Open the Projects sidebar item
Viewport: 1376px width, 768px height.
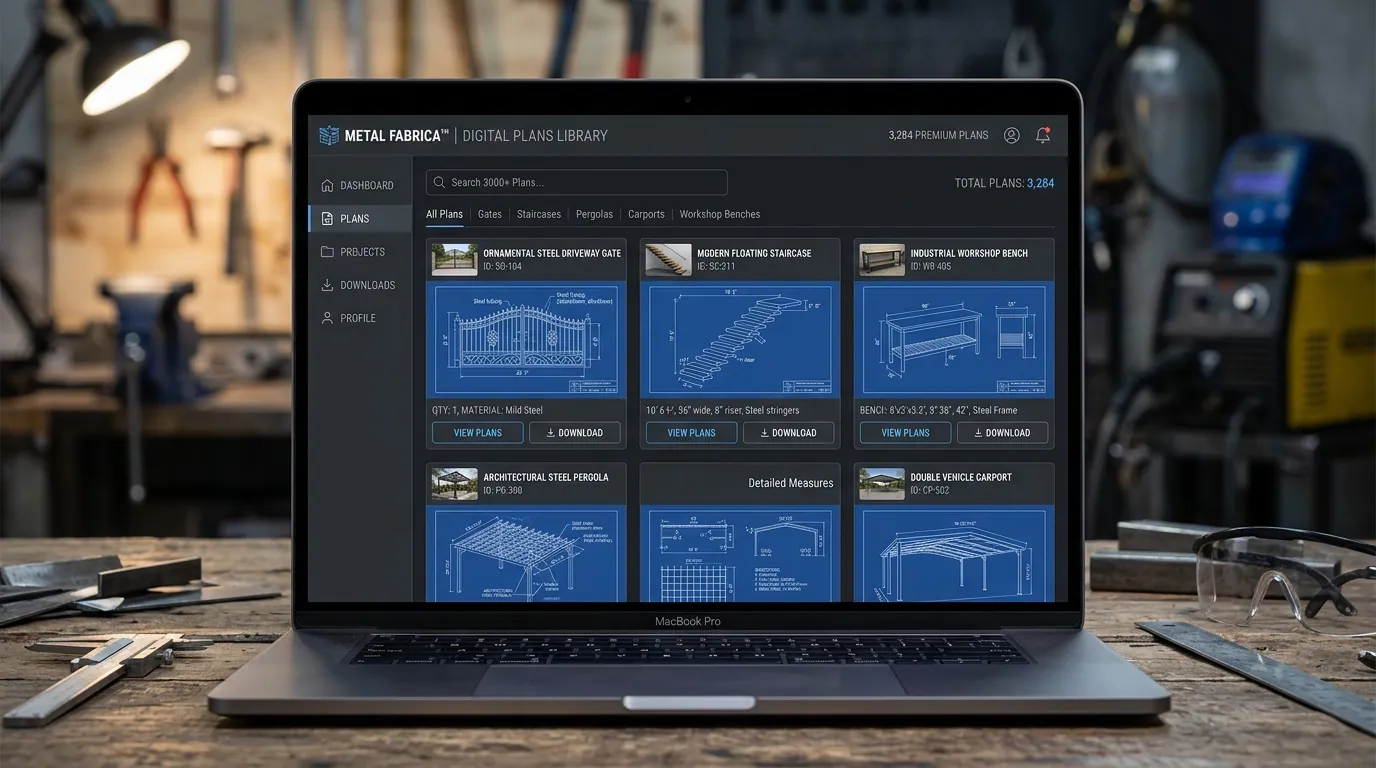pyautogui.click(x=360, y=252)
